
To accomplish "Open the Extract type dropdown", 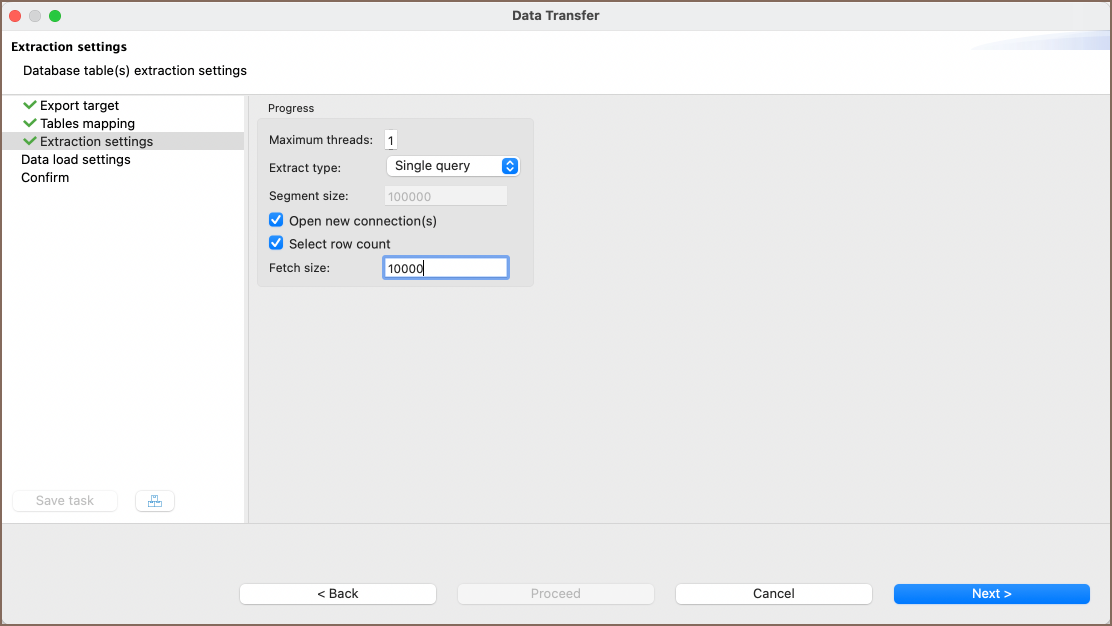I will (452, 166).
